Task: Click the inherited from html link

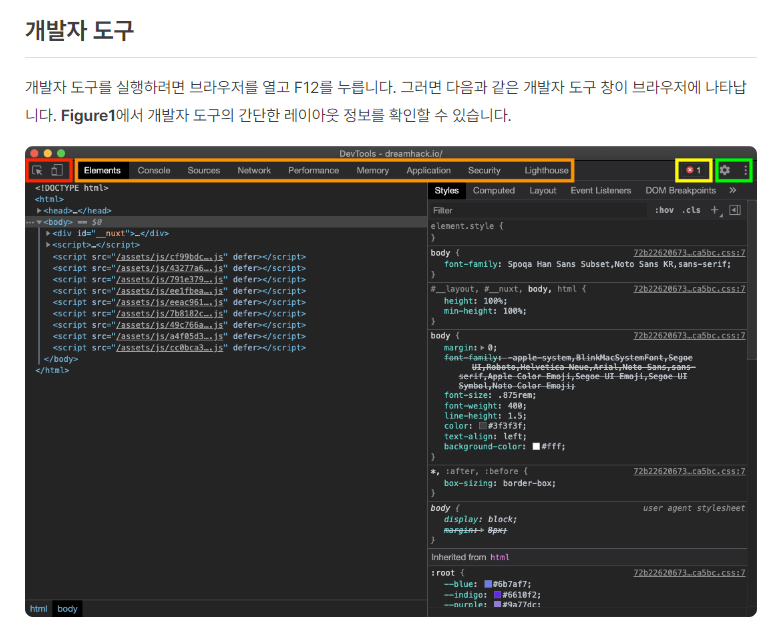Action: [500, 557]
